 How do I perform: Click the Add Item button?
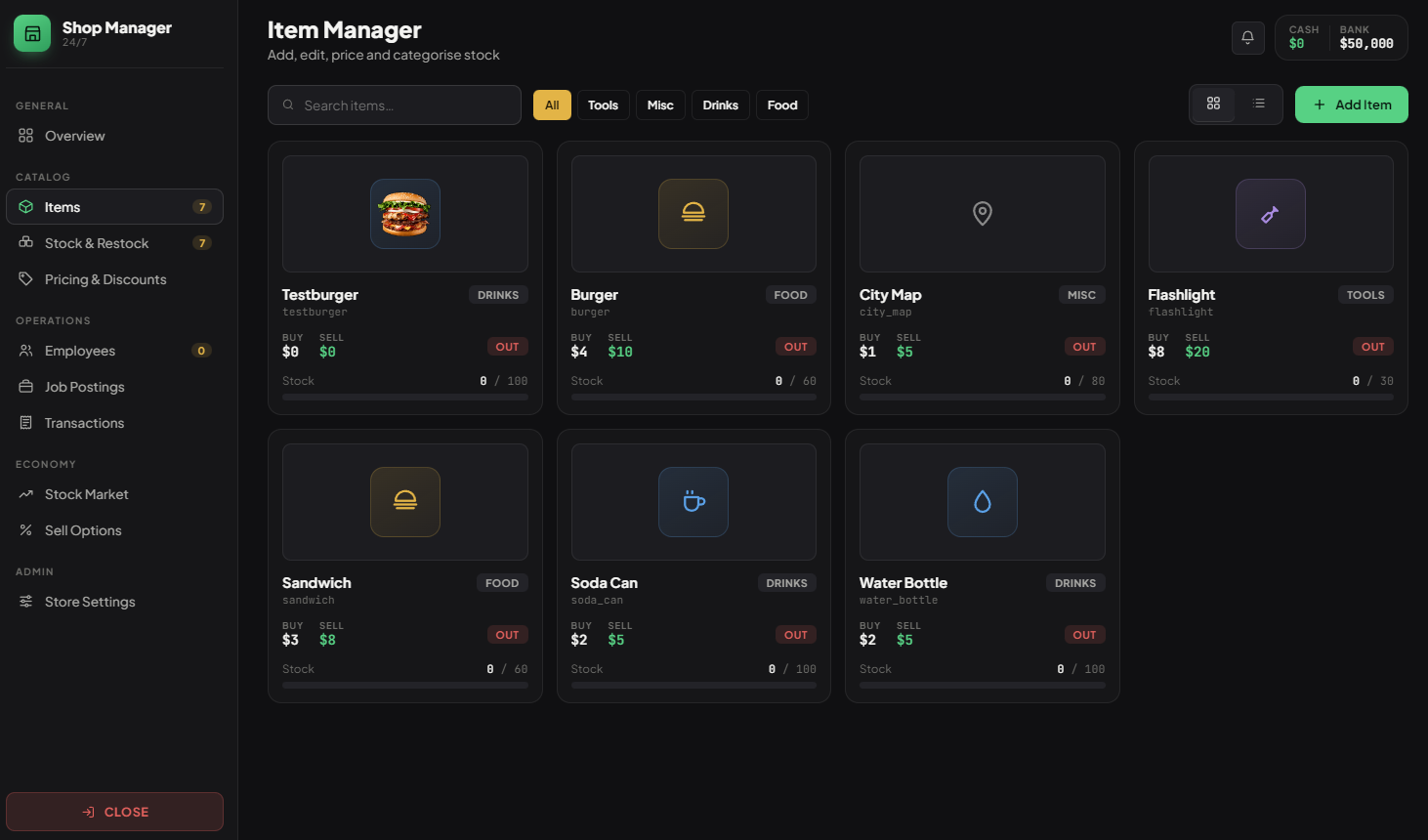(x=1352, y=105)
